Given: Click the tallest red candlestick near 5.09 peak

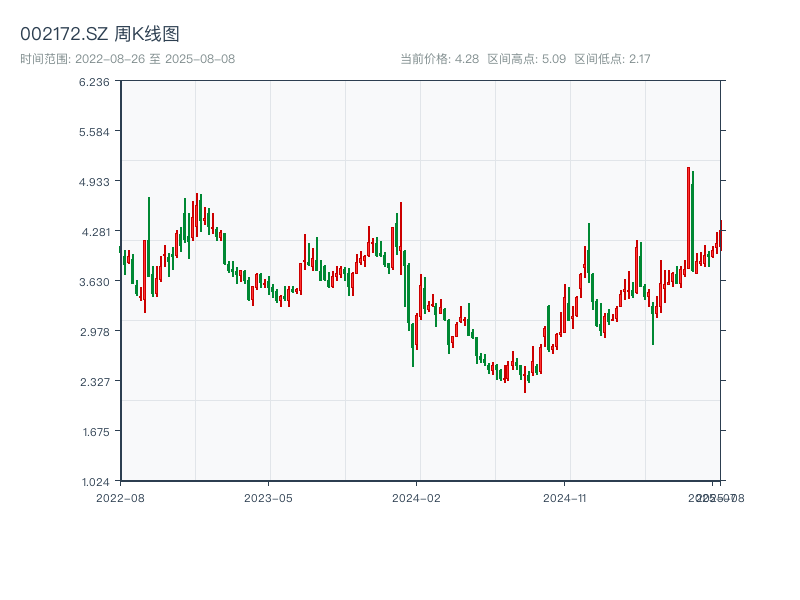Looking at the screenshot, I should tap(688, 218).
